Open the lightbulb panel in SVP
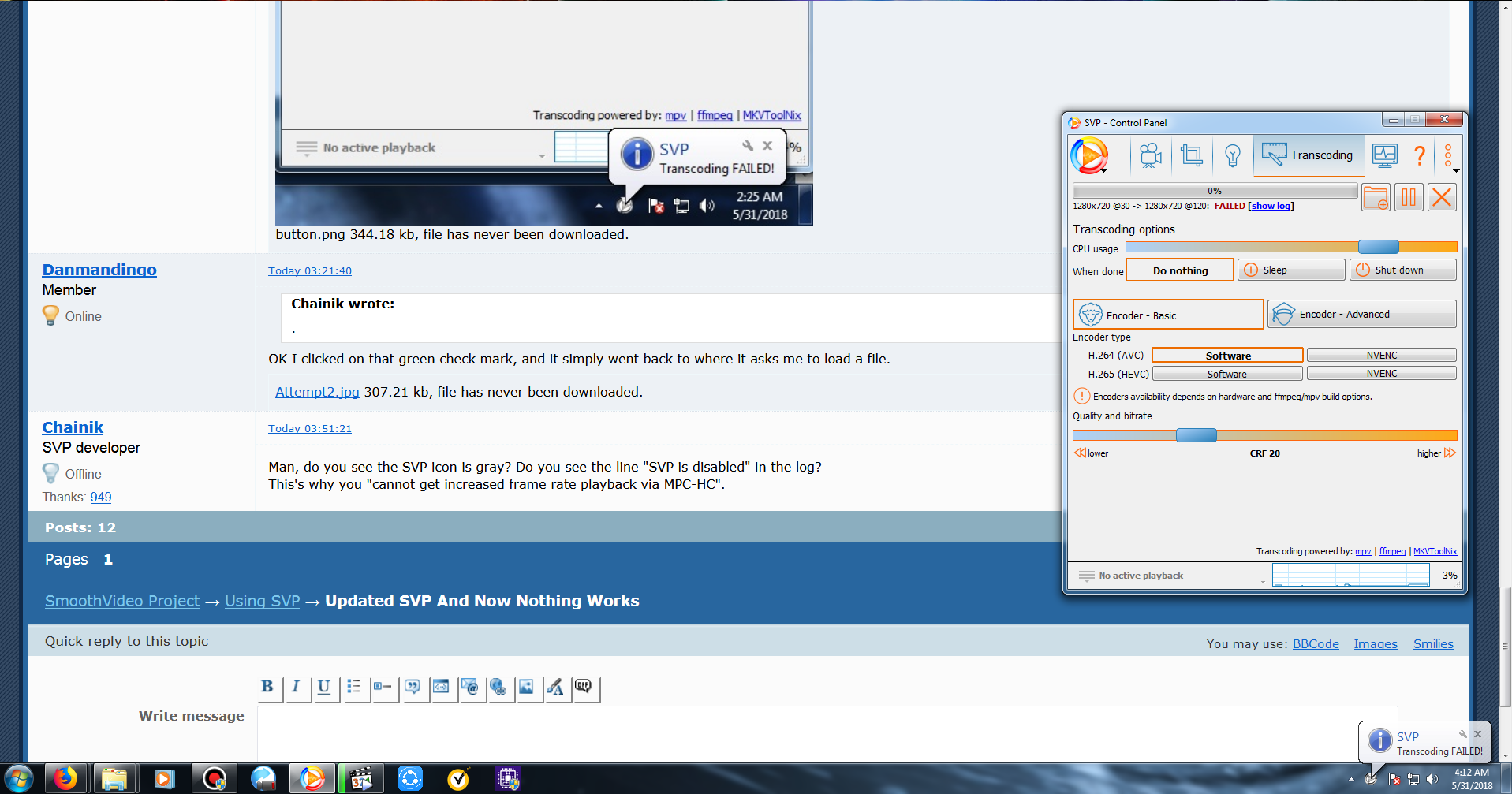The height and width of the screenshot is (794, 1512). click(x=1232, y=155)
